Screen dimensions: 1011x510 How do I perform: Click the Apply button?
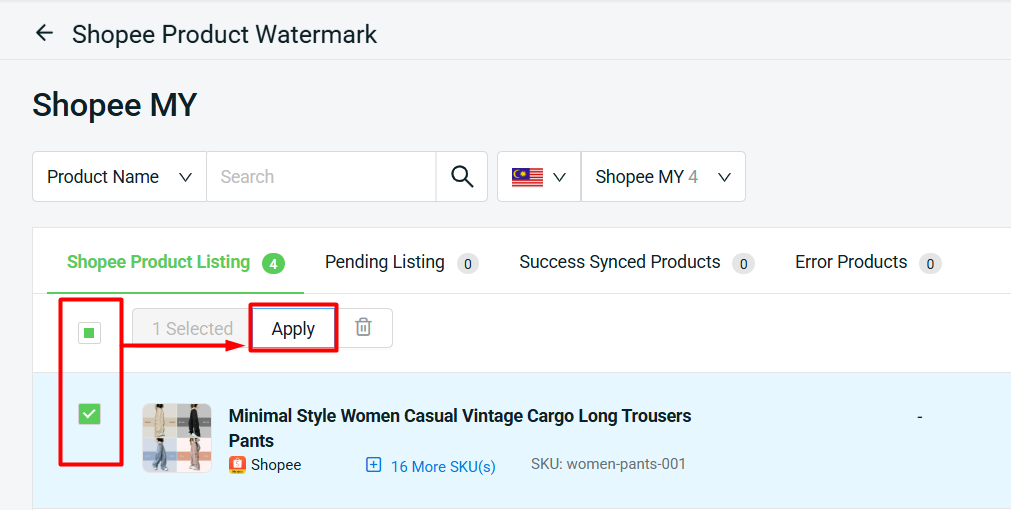pos(293,328)
